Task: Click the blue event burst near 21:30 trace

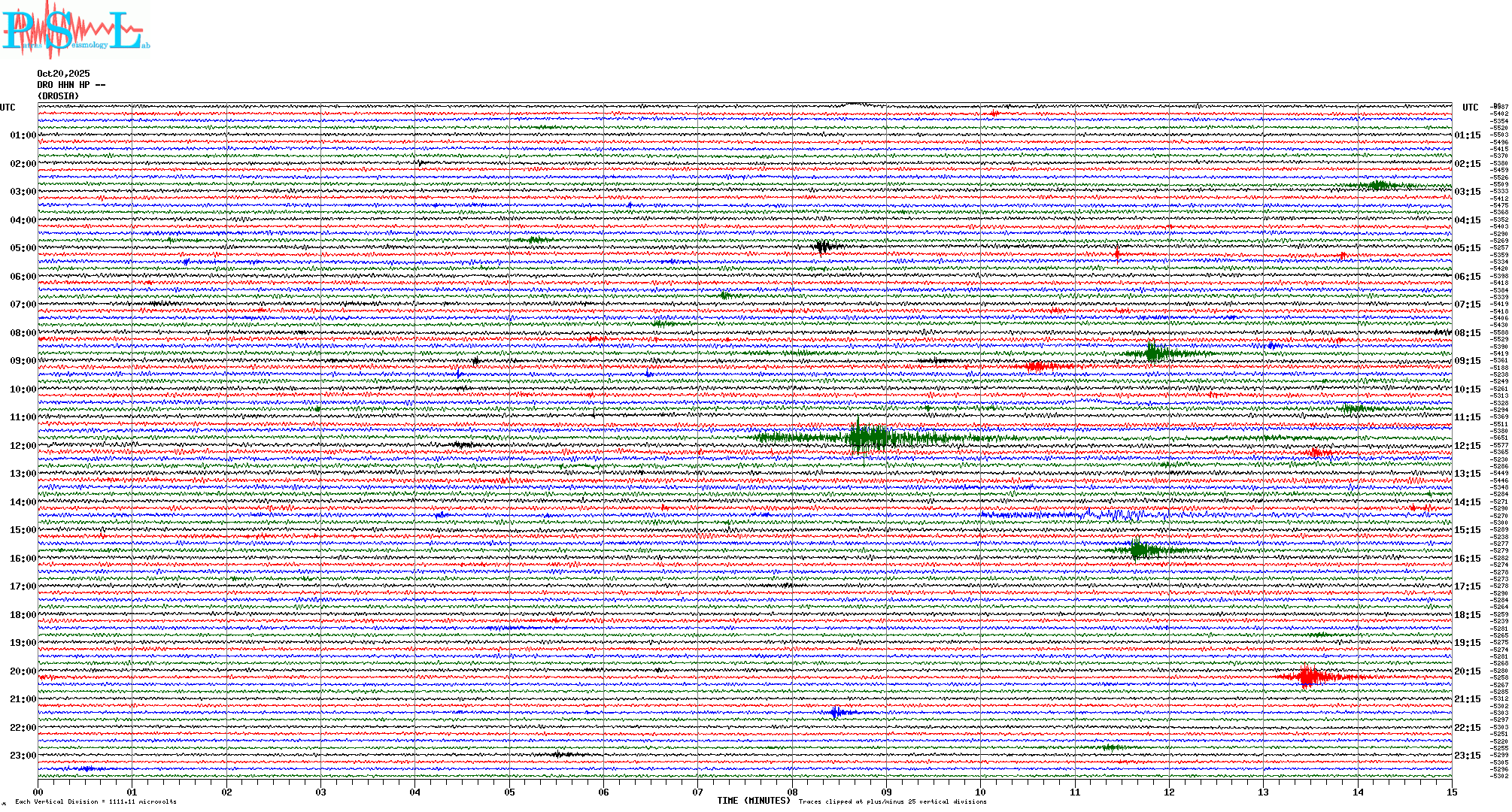Action: point(836,712)
